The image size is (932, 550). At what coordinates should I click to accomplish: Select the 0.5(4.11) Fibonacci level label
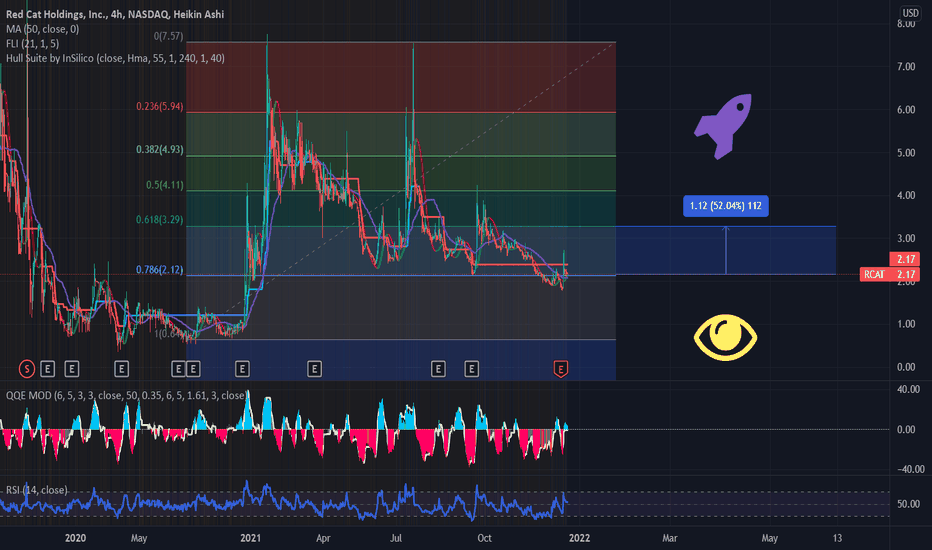[x=165, y=185]
